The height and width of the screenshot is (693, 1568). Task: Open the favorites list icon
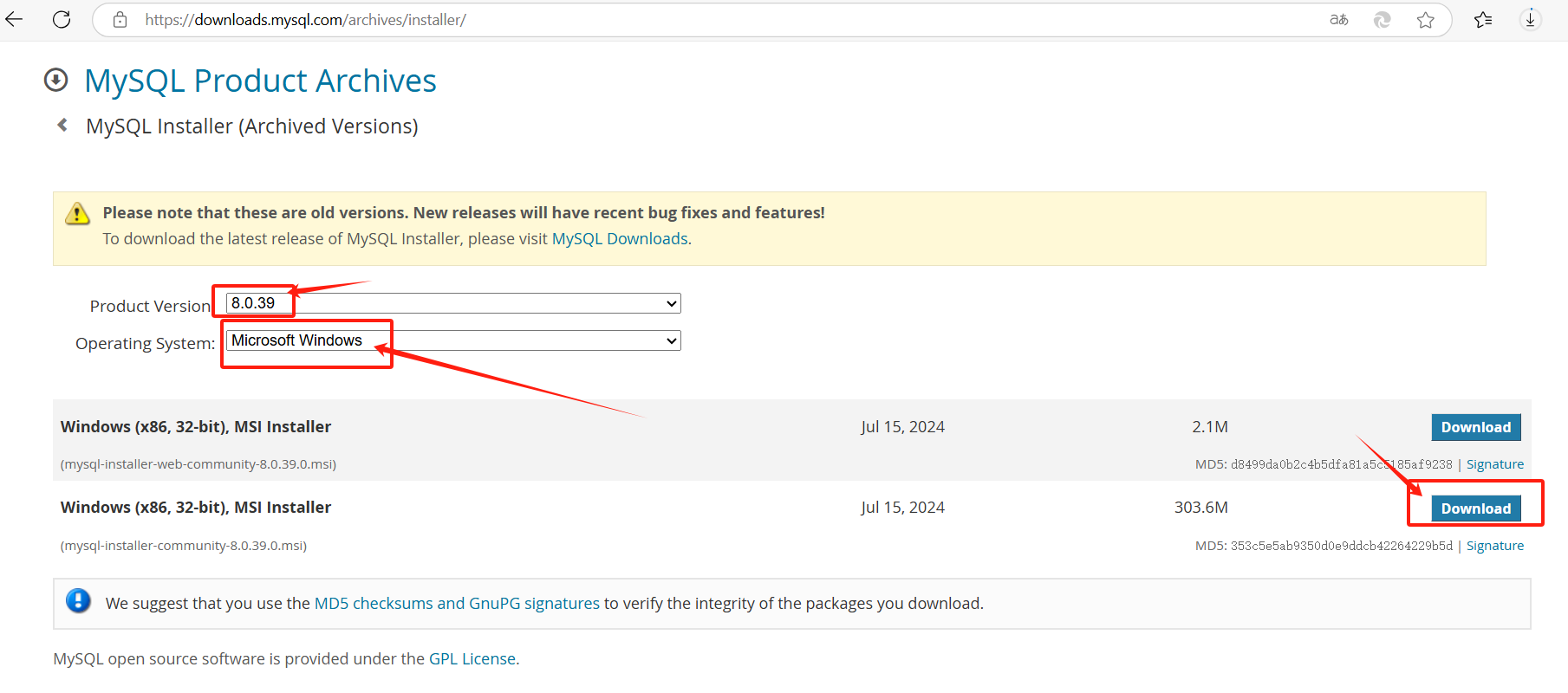(1483, 19)
